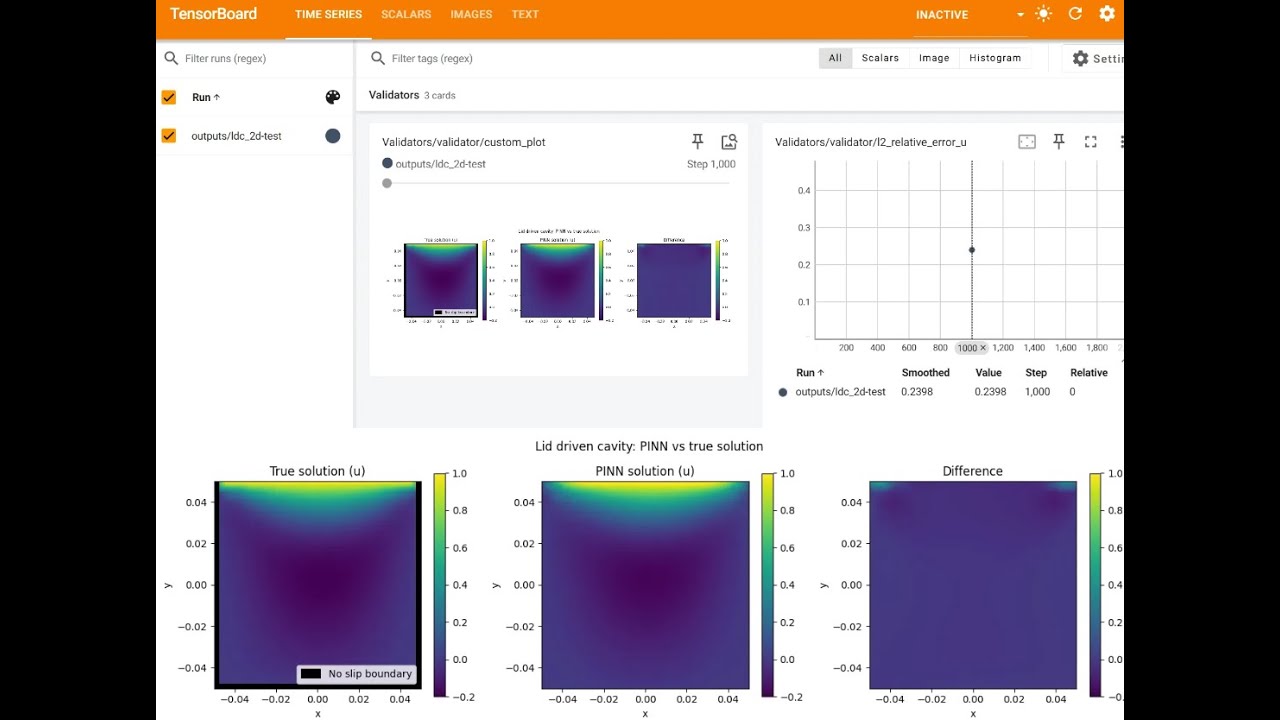Click the reload data icon
Screen dimensions: 1280x720
(x=1075, y=14)
